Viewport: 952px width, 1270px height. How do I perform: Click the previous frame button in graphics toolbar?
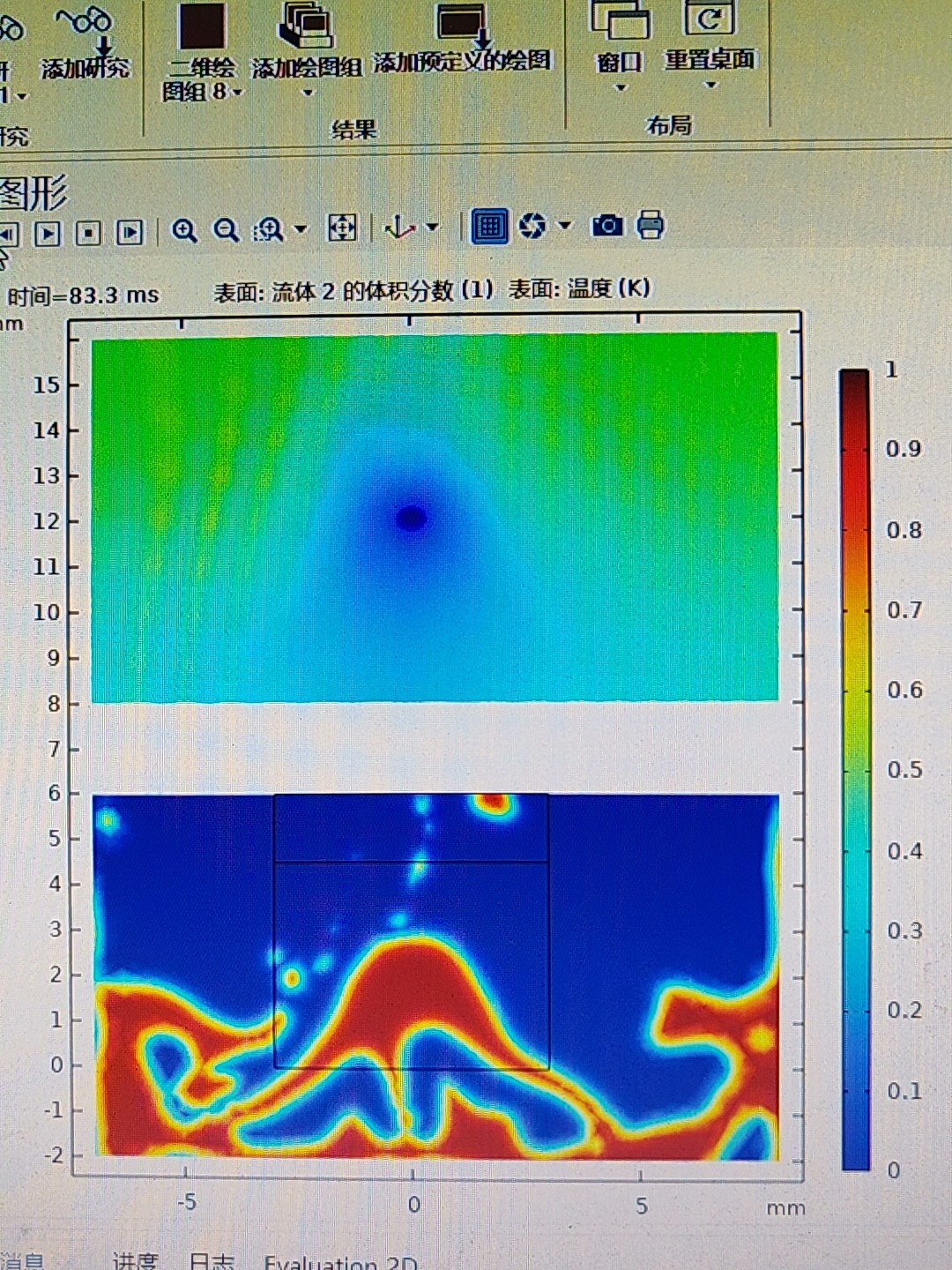pyautogui.click(x=9, y=235)
